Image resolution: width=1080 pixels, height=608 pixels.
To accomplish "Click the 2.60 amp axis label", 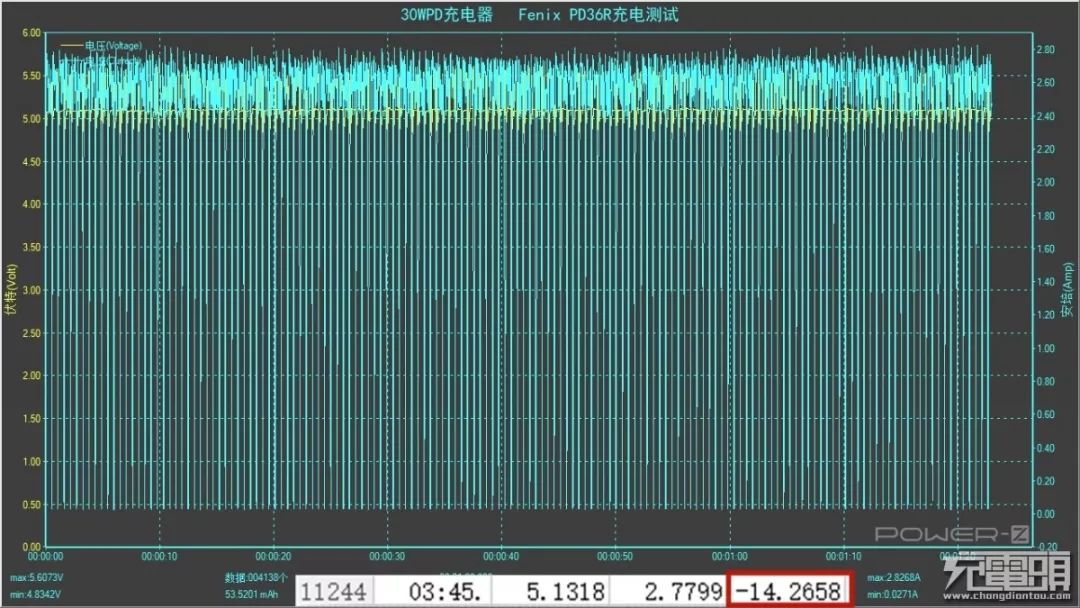I will [x=1046, y=83].
